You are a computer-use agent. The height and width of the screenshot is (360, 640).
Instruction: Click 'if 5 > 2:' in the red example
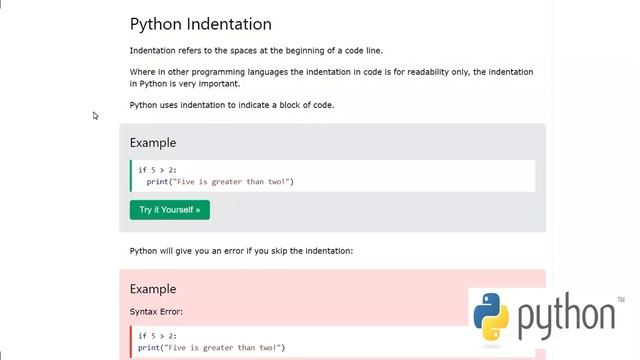(x=157, y=336)
